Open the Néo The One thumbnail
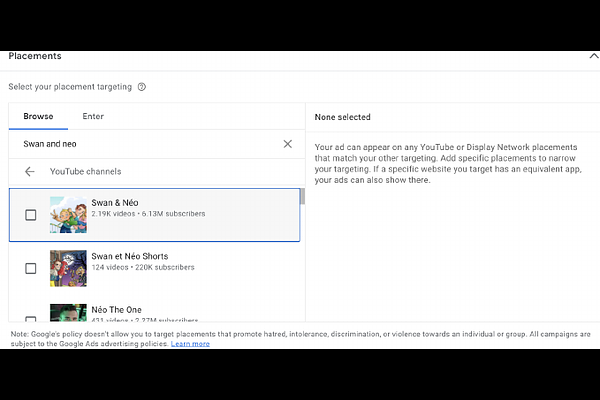Screen dimensions: 600x400 tap(68, 313)
